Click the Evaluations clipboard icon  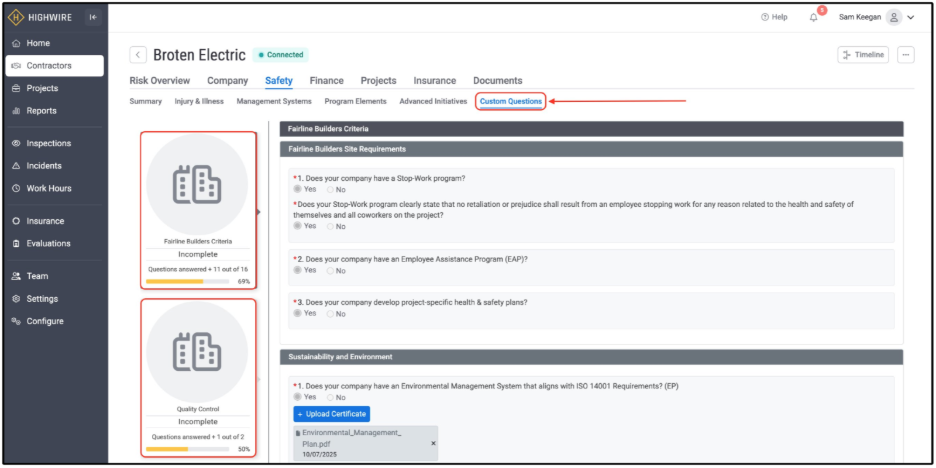16,244
